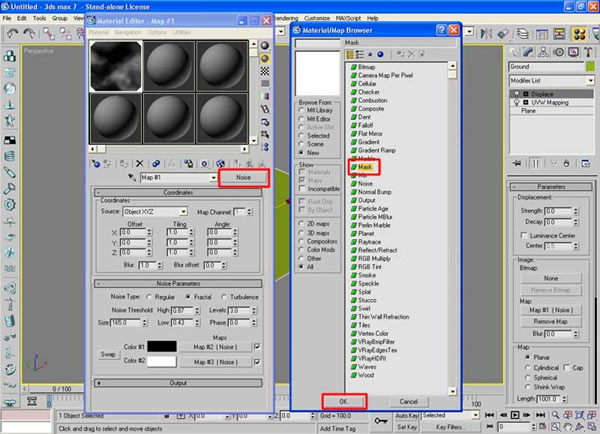
Task: Open the Edit menu
Action: coord(22,18)
